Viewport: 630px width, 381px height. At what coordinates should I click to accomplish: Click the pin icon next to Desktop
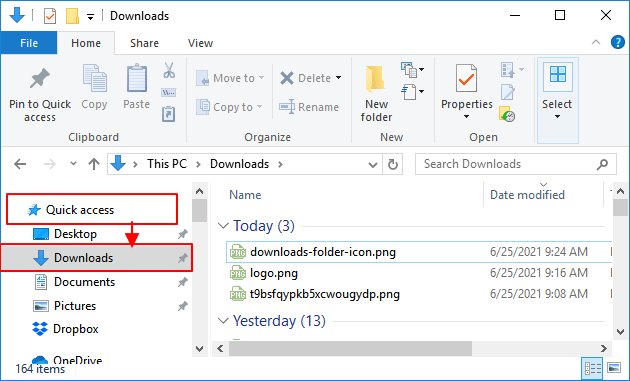[183, 234]
